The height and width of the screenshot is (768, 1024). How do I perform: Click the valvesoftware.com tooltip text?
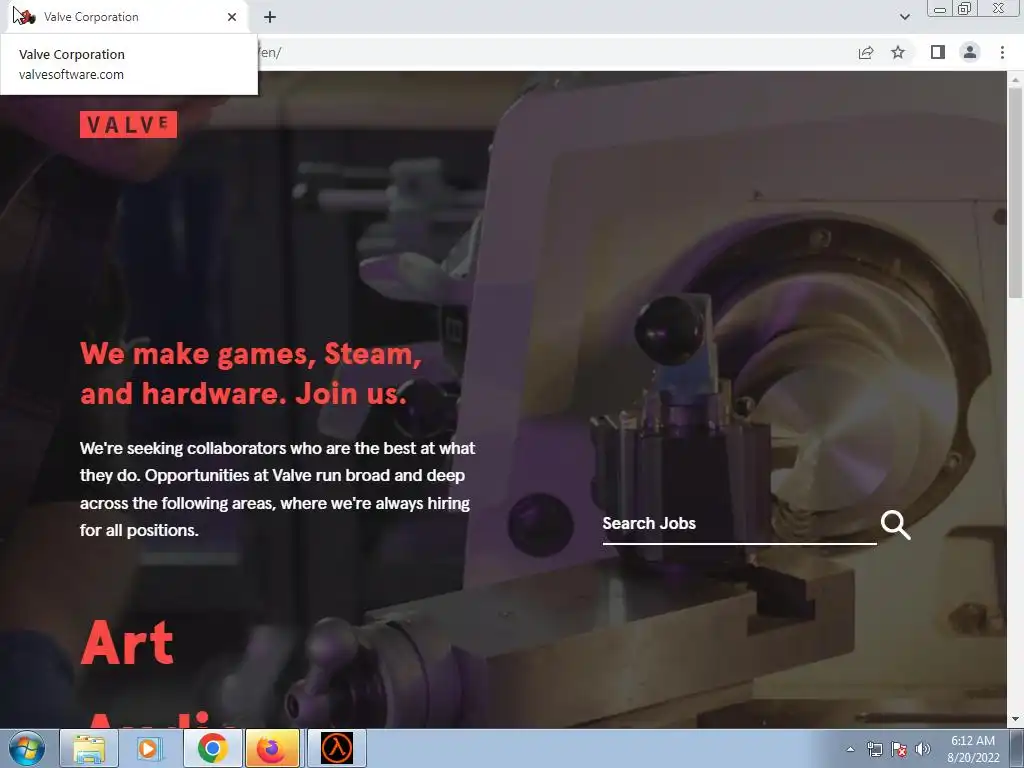coord(71,74)
